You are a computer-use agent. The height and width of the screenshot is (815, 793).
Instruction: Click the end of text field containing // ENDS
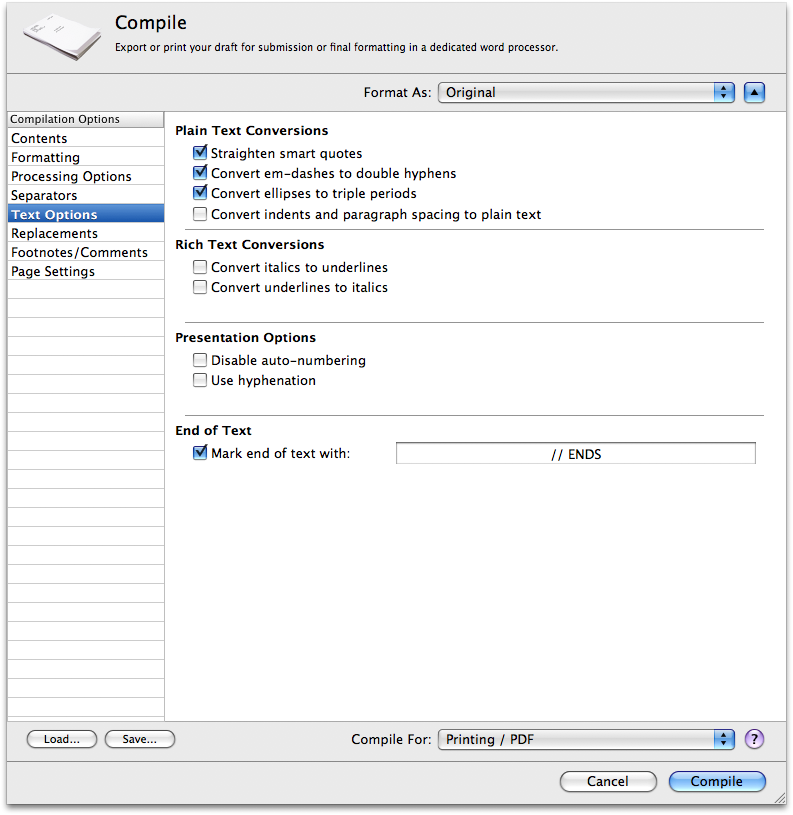tap(575, 455)
